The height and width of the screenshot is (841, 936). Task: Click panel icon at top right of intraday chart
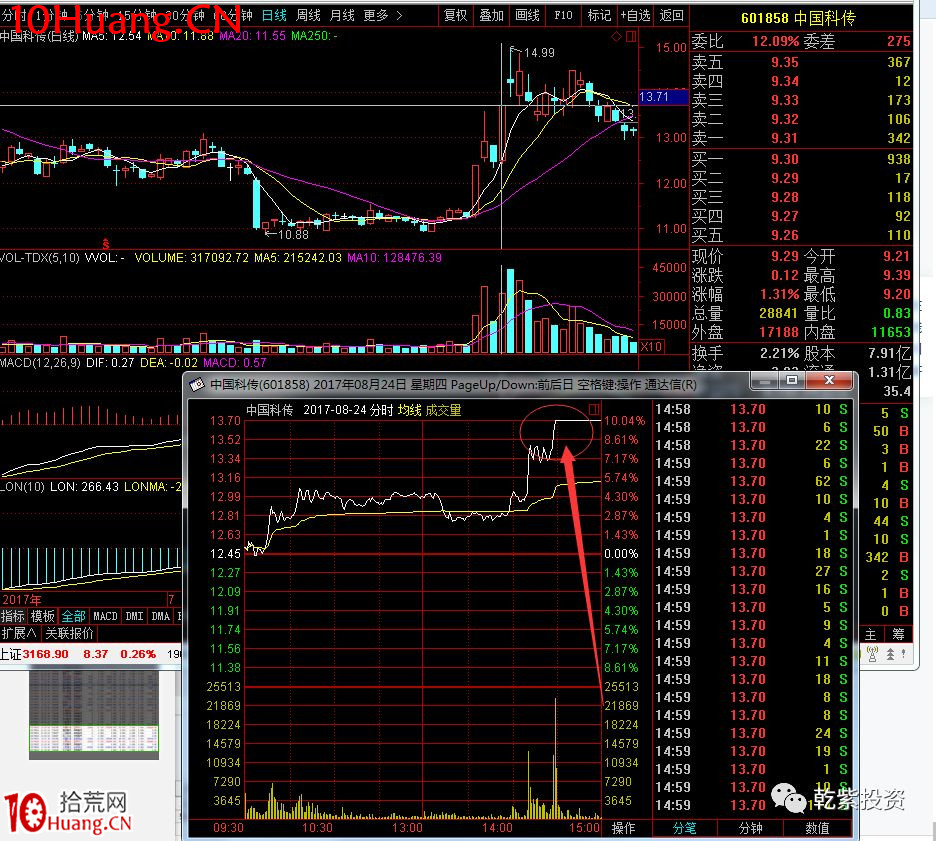594,409
